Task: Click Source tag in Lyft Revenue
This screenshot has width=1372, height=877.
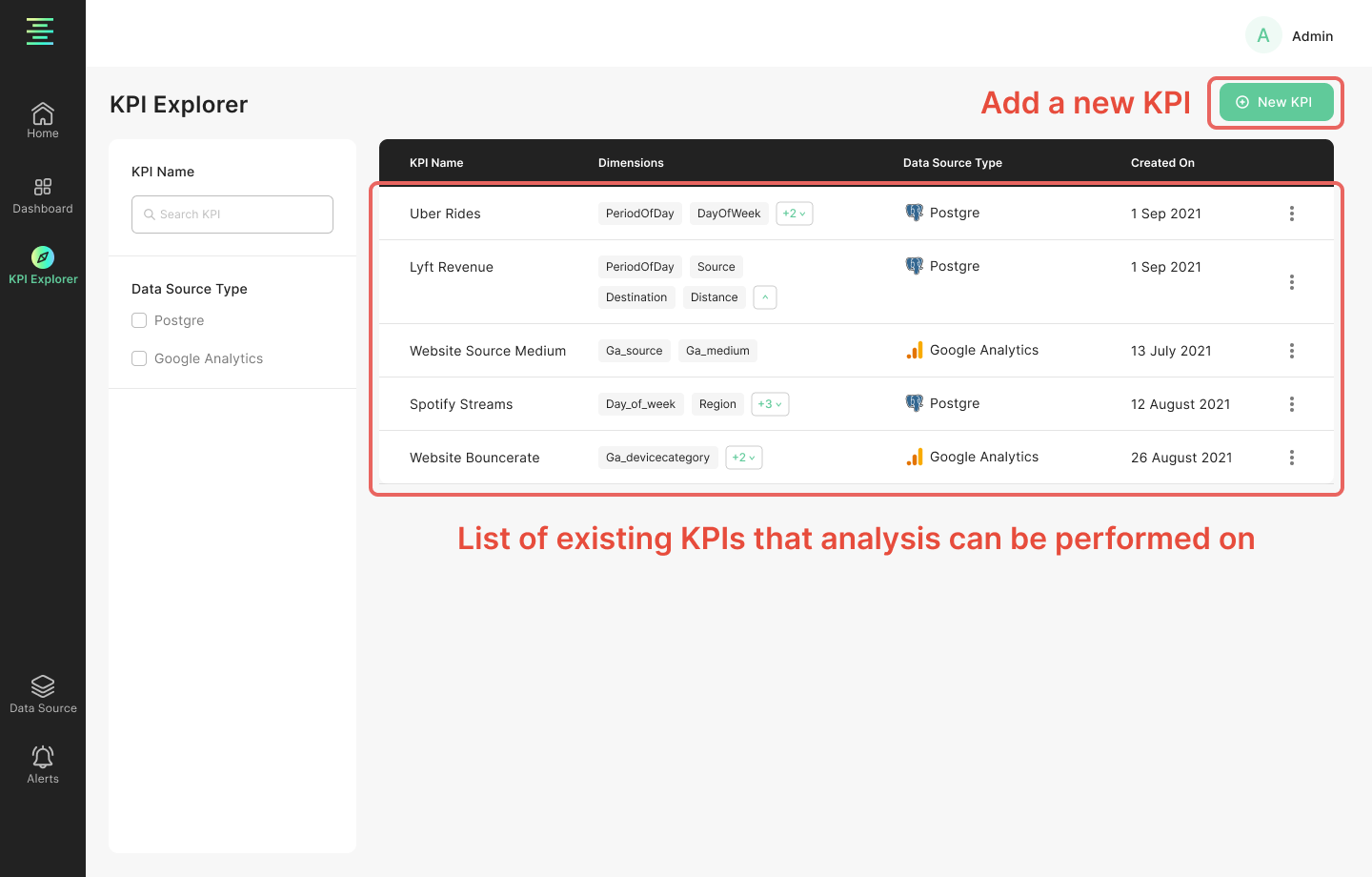Action: (716, 267)
